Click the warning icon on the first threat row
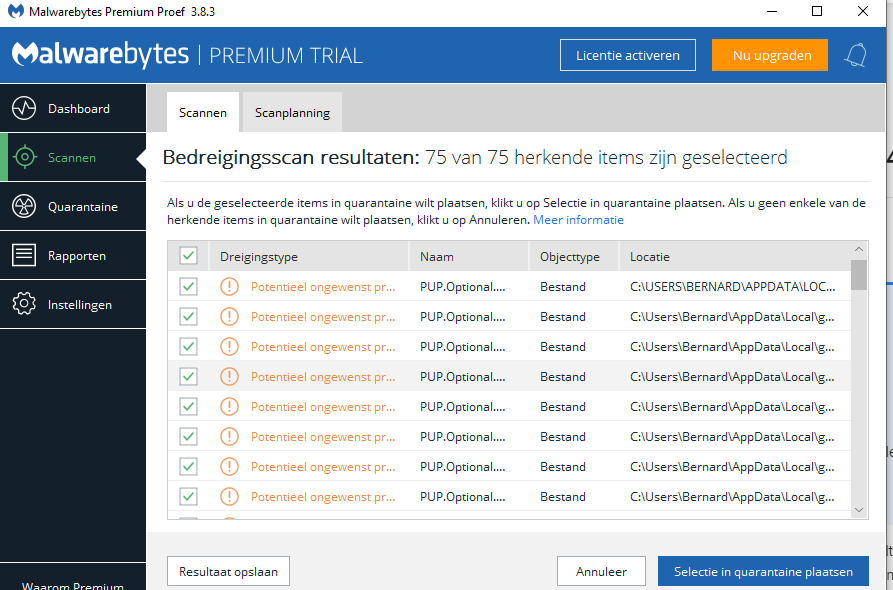893x590 pixels. [x=227, y=287]
